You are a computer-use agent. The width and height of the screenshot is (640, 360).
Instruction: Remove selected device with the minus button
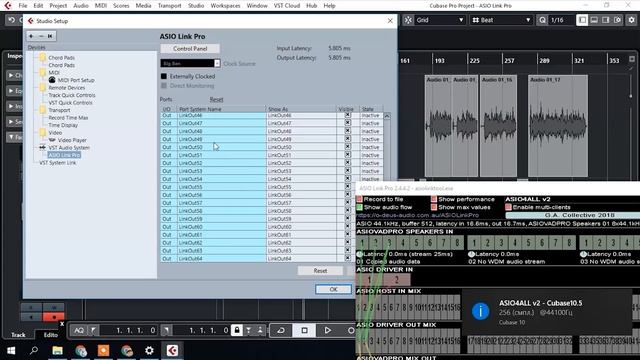pyautogui.click(x=41, y=36)
